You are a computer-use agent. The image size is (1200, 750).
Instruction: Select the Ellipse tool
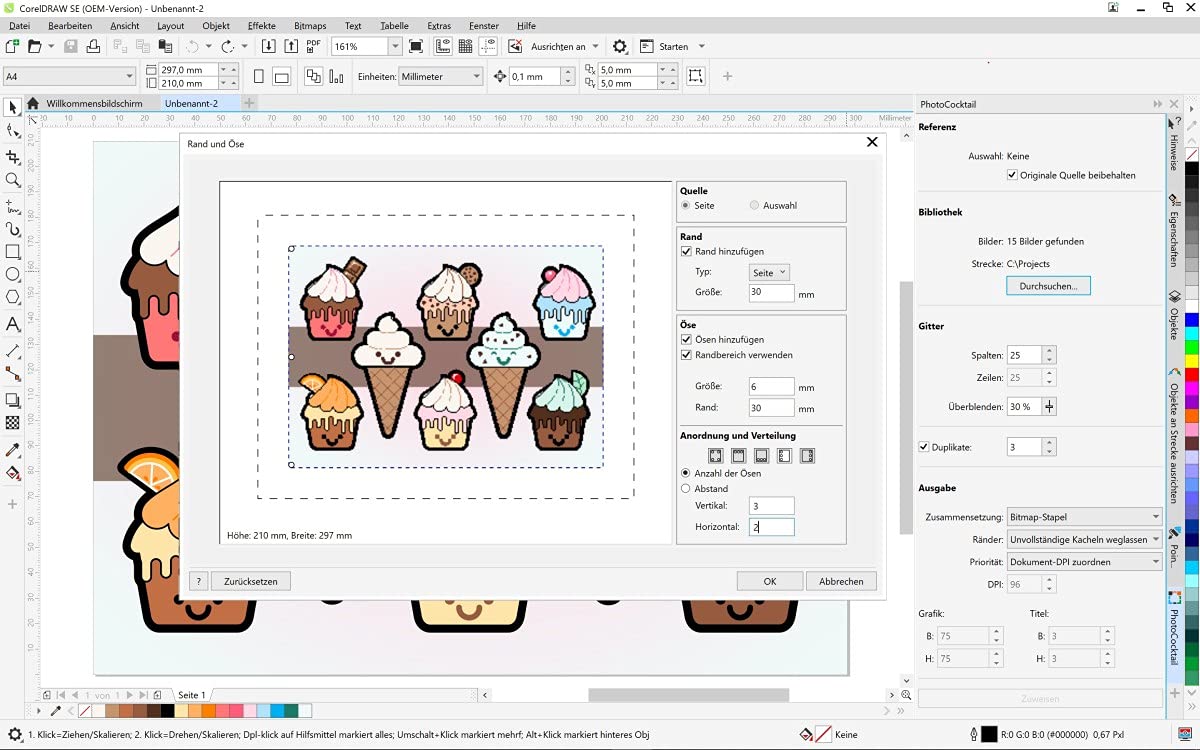[13, 274]
